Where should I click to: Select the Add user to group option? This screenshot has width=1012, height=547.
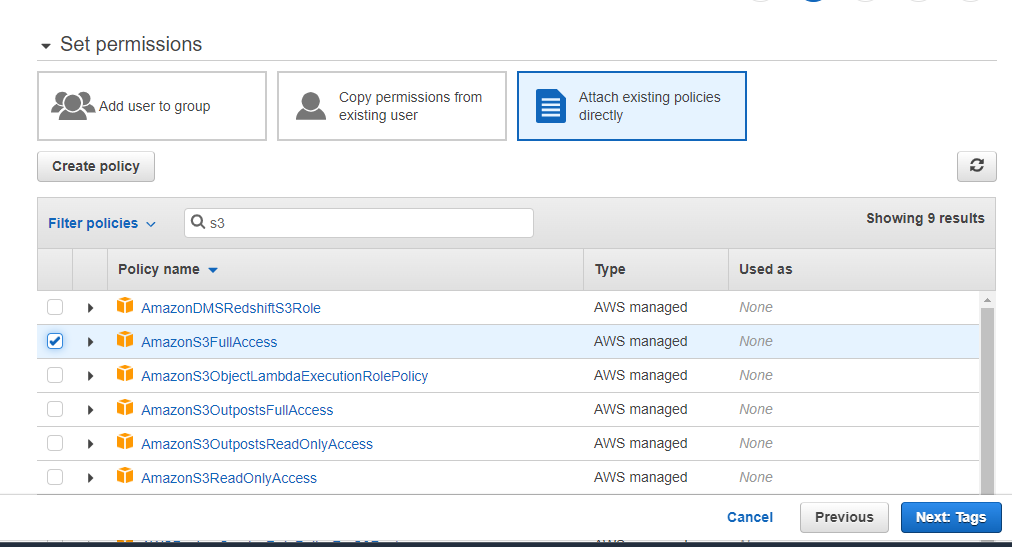152,106
